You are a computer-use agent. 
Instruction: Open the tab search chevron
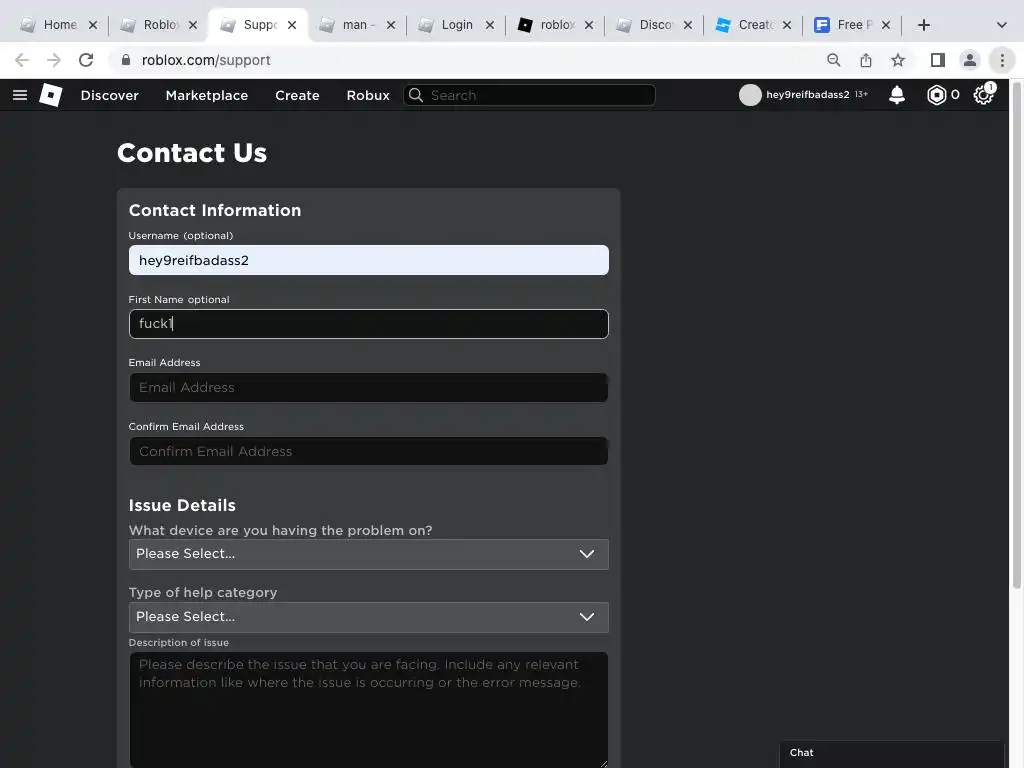(1001, 25)
